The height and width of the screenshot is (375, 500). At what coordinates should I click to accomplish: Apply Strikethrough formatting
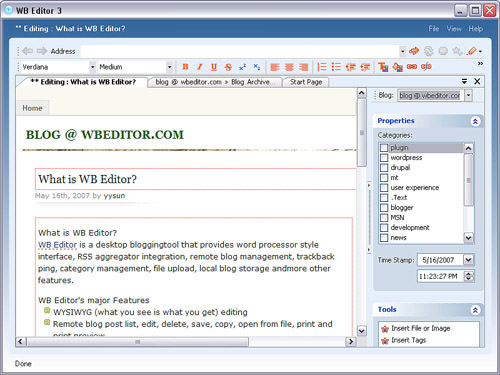coord(228,67)
